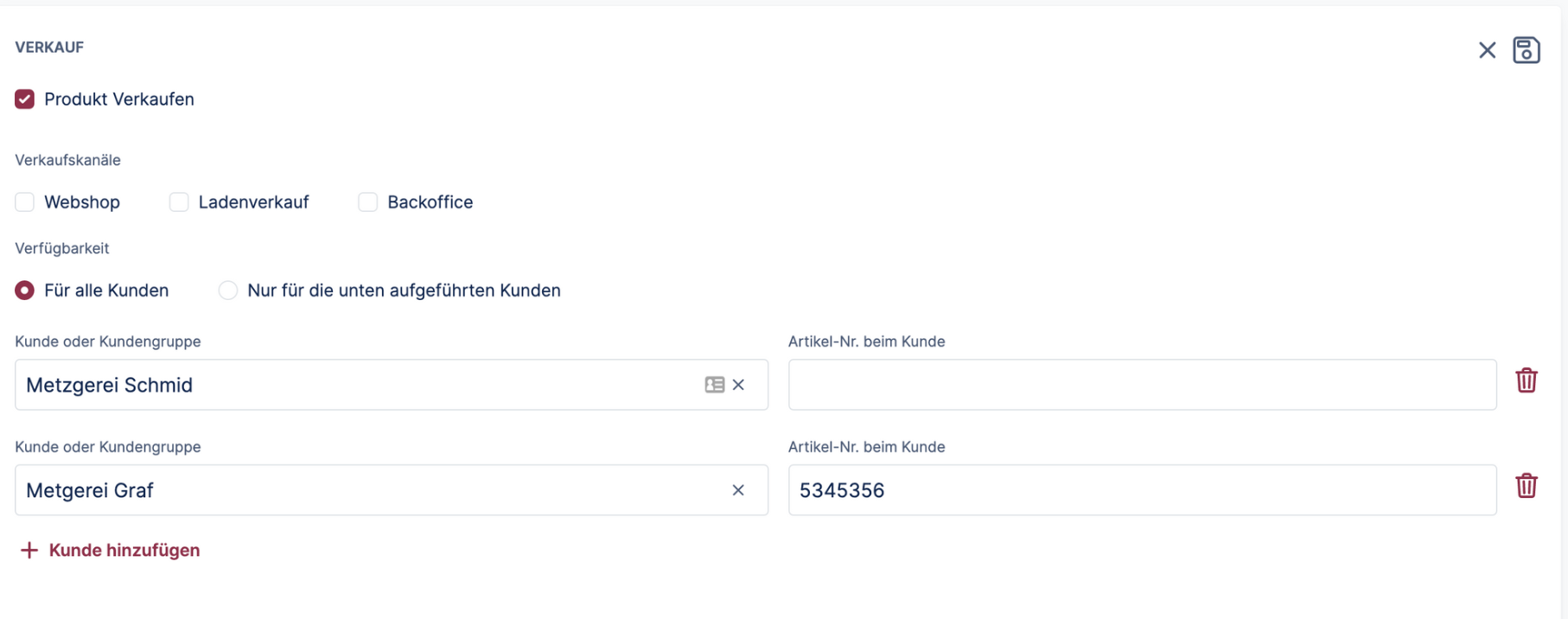Enable the Webshop sales channel
1568x619 pixels.
point(25,202)
